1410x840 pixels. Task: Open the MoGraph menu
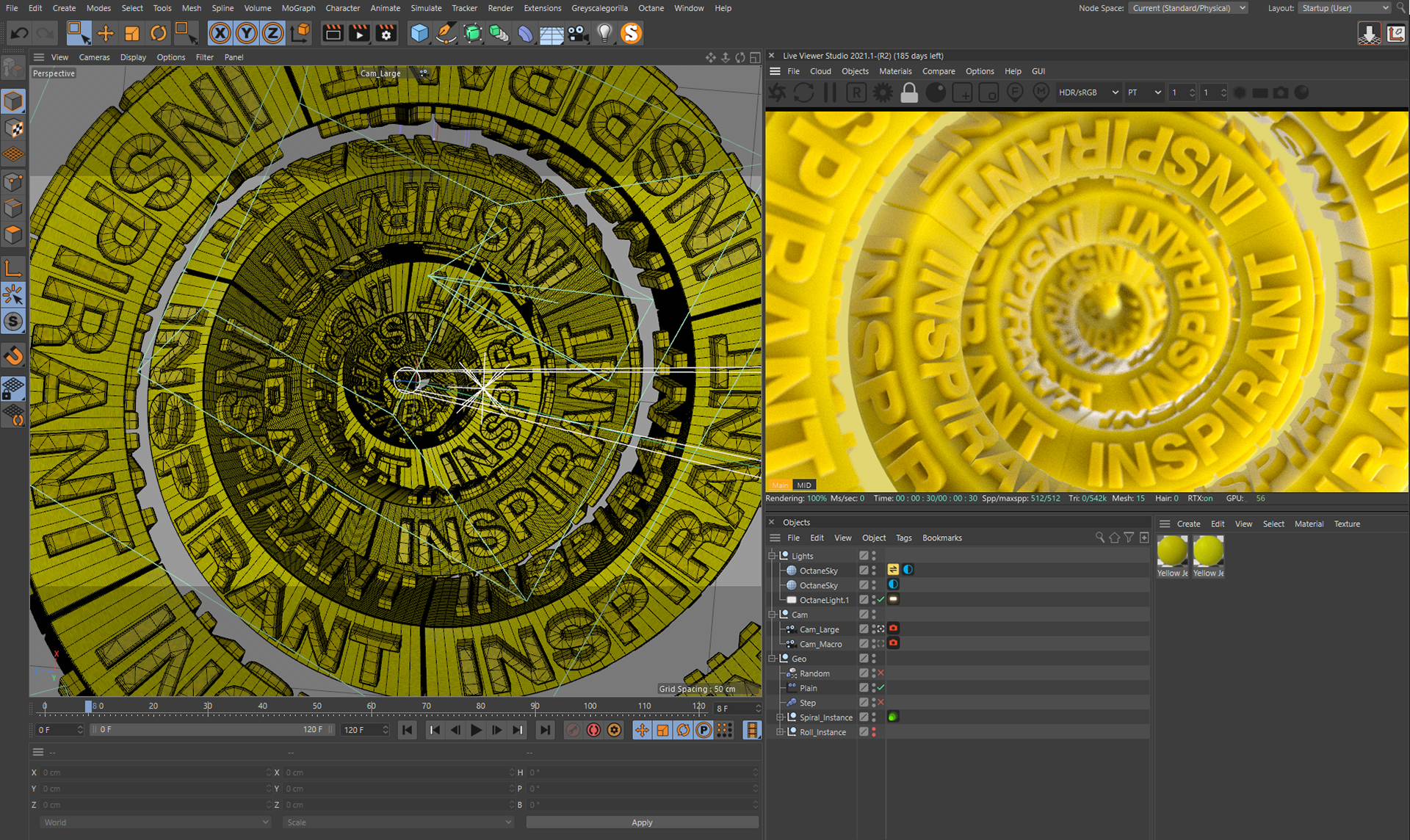pyautogui.click(x=298, y=8)
